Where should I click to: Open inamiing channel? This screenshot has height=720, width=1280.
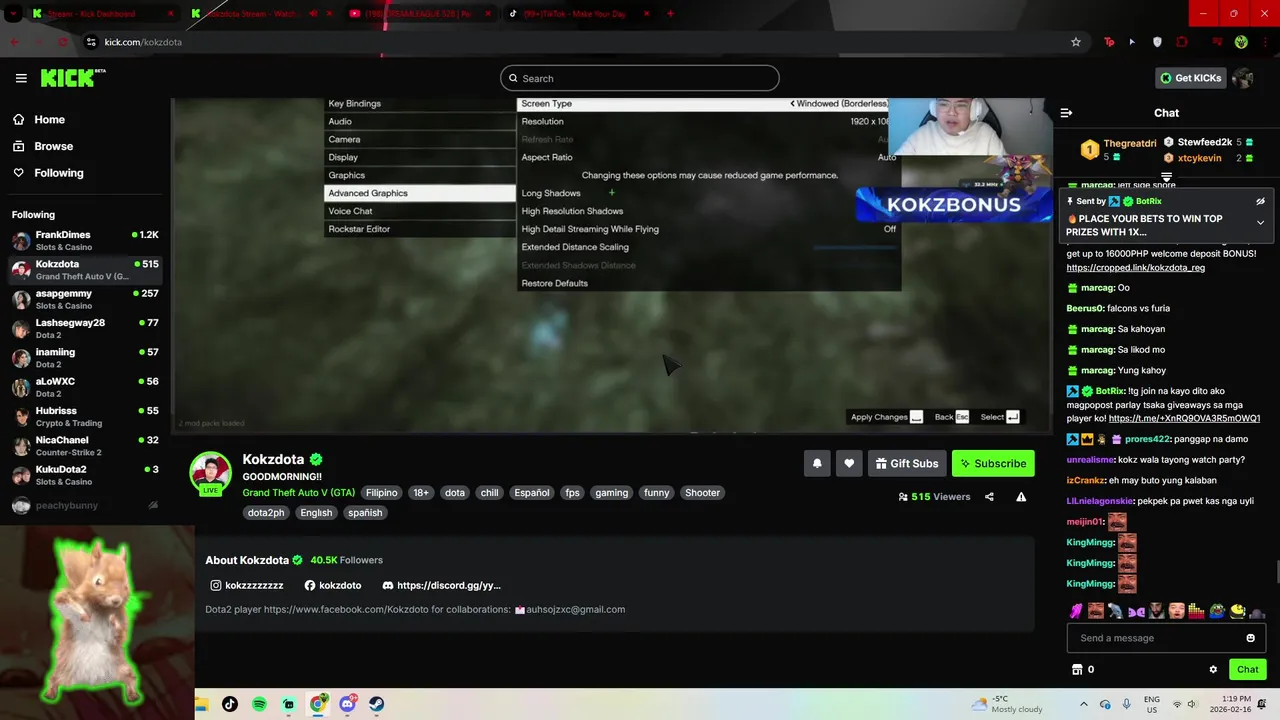click(x=85, y=357)
